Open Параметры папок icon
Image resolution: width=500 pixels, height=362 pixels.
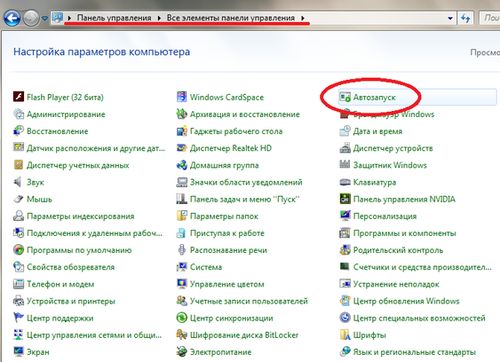click(182, 216)
